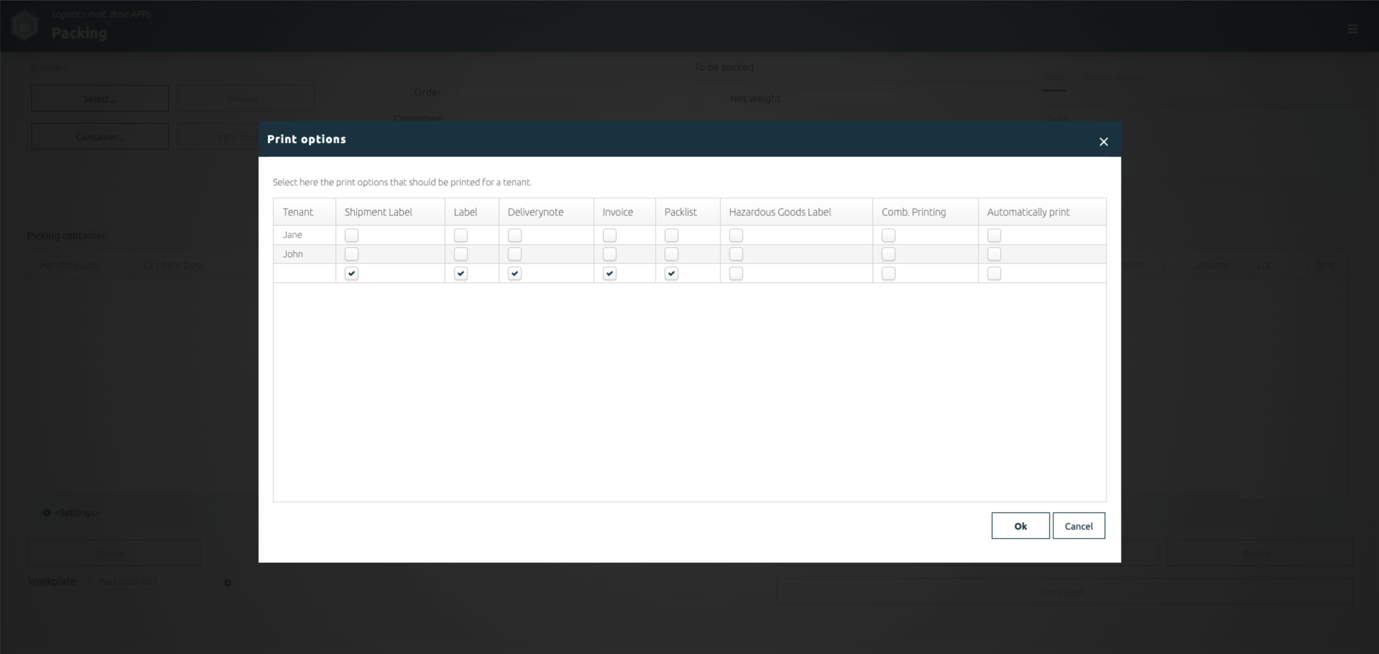Click the Packing app logo icon
Screen dimensions: 1379x654
tap(25, 25)
